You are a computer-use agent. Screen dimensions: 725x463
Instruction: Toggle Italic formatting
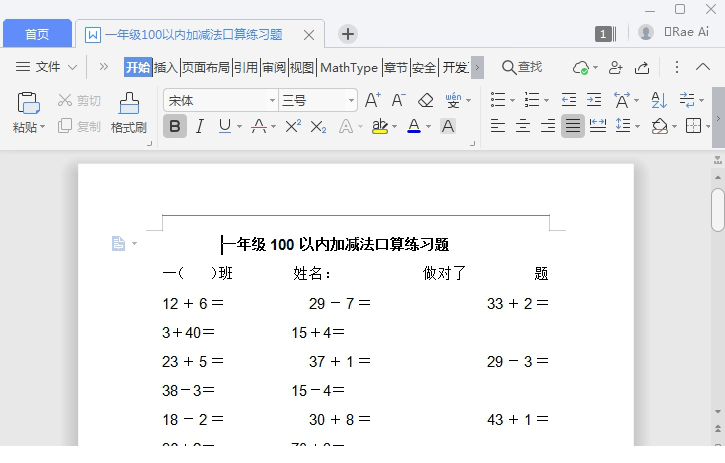point(199,126)
